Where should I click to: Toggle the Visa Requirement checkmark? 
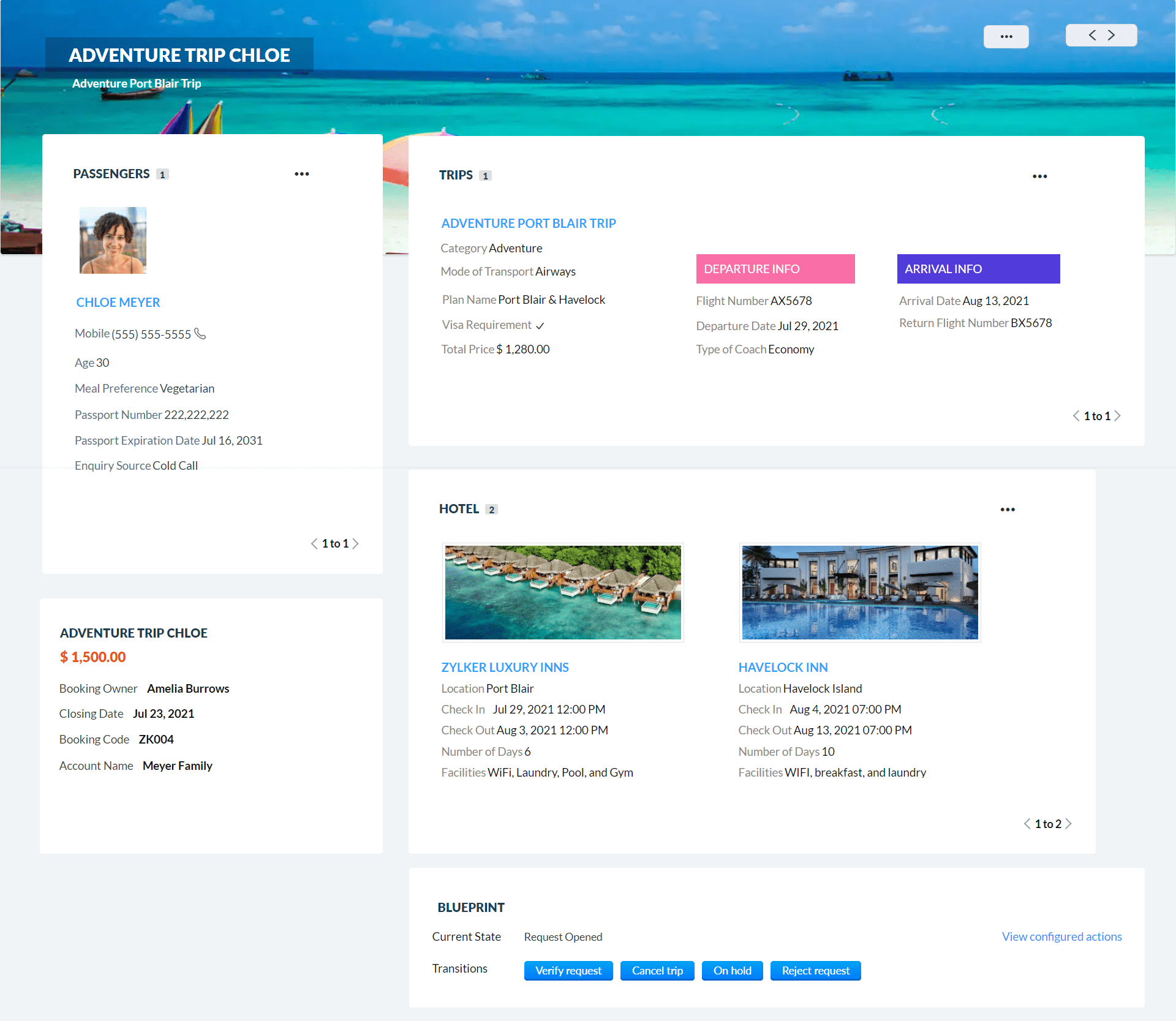pos(540,326)
